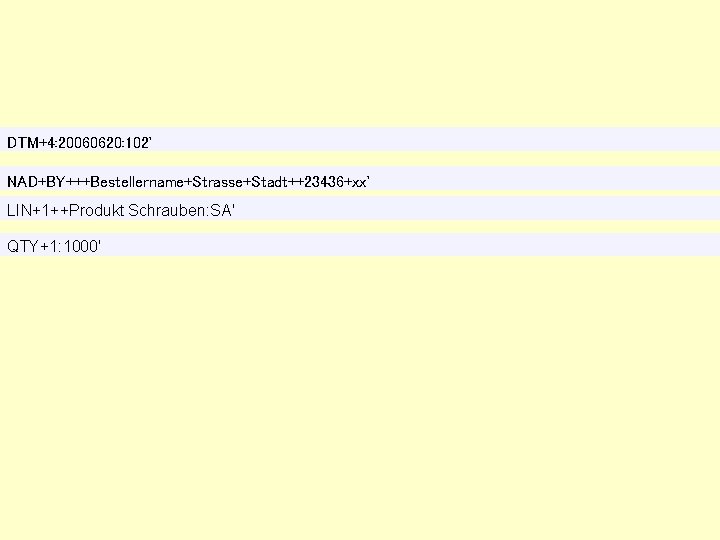Click the postal code 23436

click(x=324, y=182)
